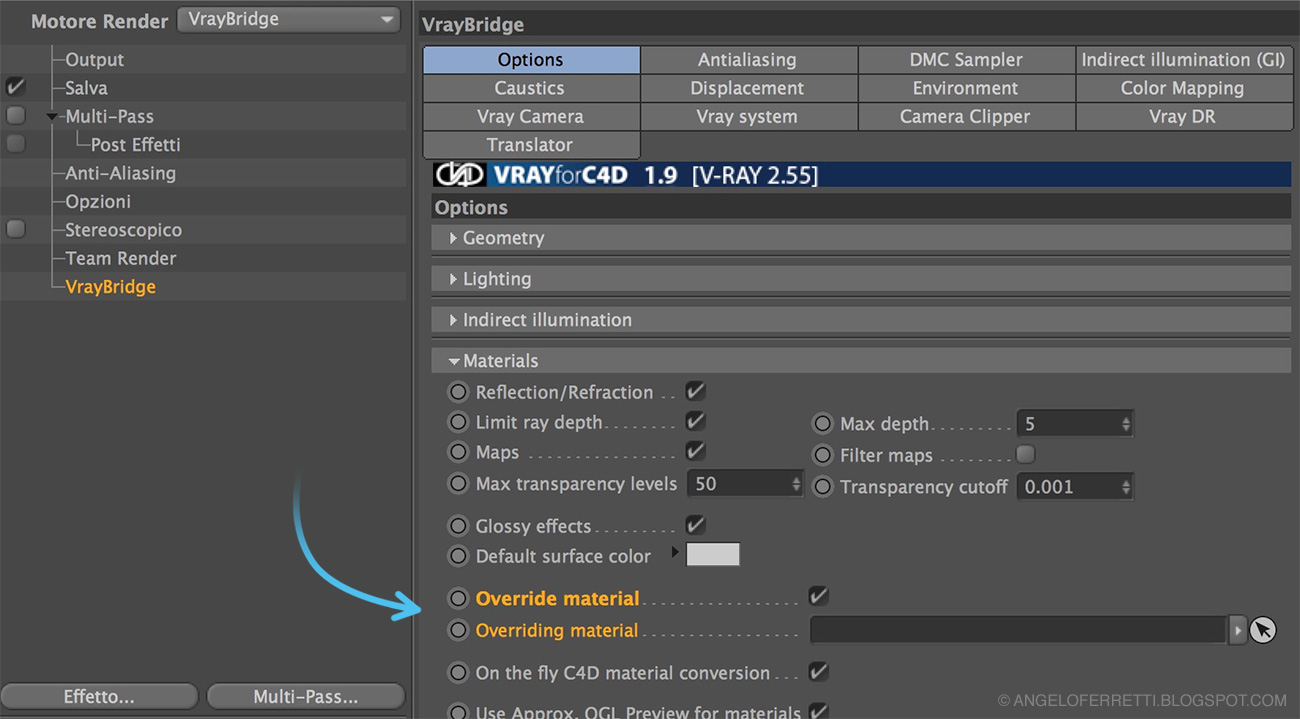Open the DMC Sampler tab
Viewport: 1300px width, 719px height.
click(x=966, y=60)
